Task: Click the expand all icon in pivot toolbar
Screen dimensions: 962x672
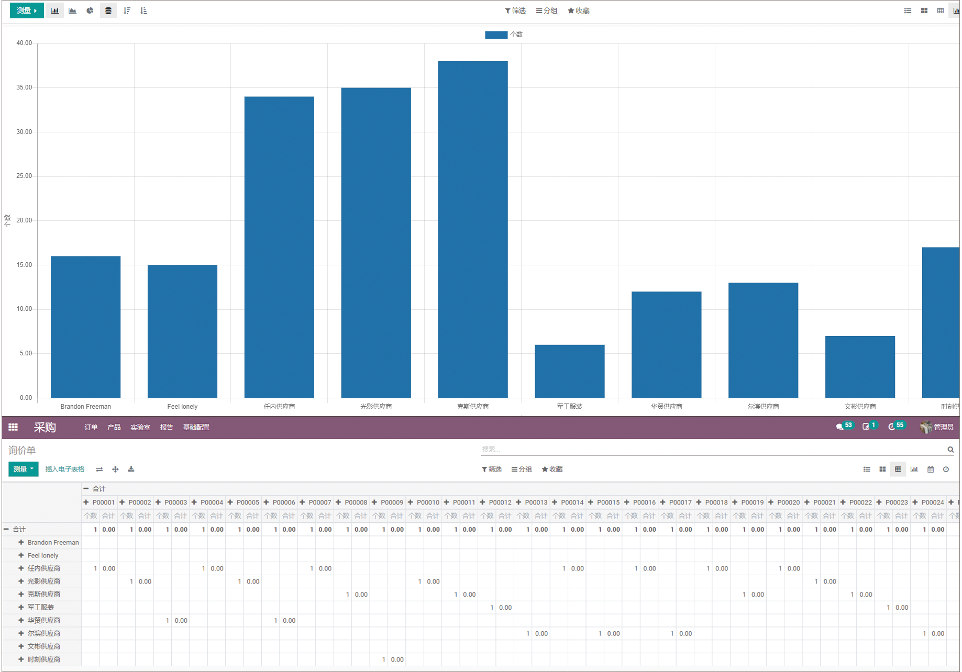Action: pyautogui.click(x=115, y=469)
